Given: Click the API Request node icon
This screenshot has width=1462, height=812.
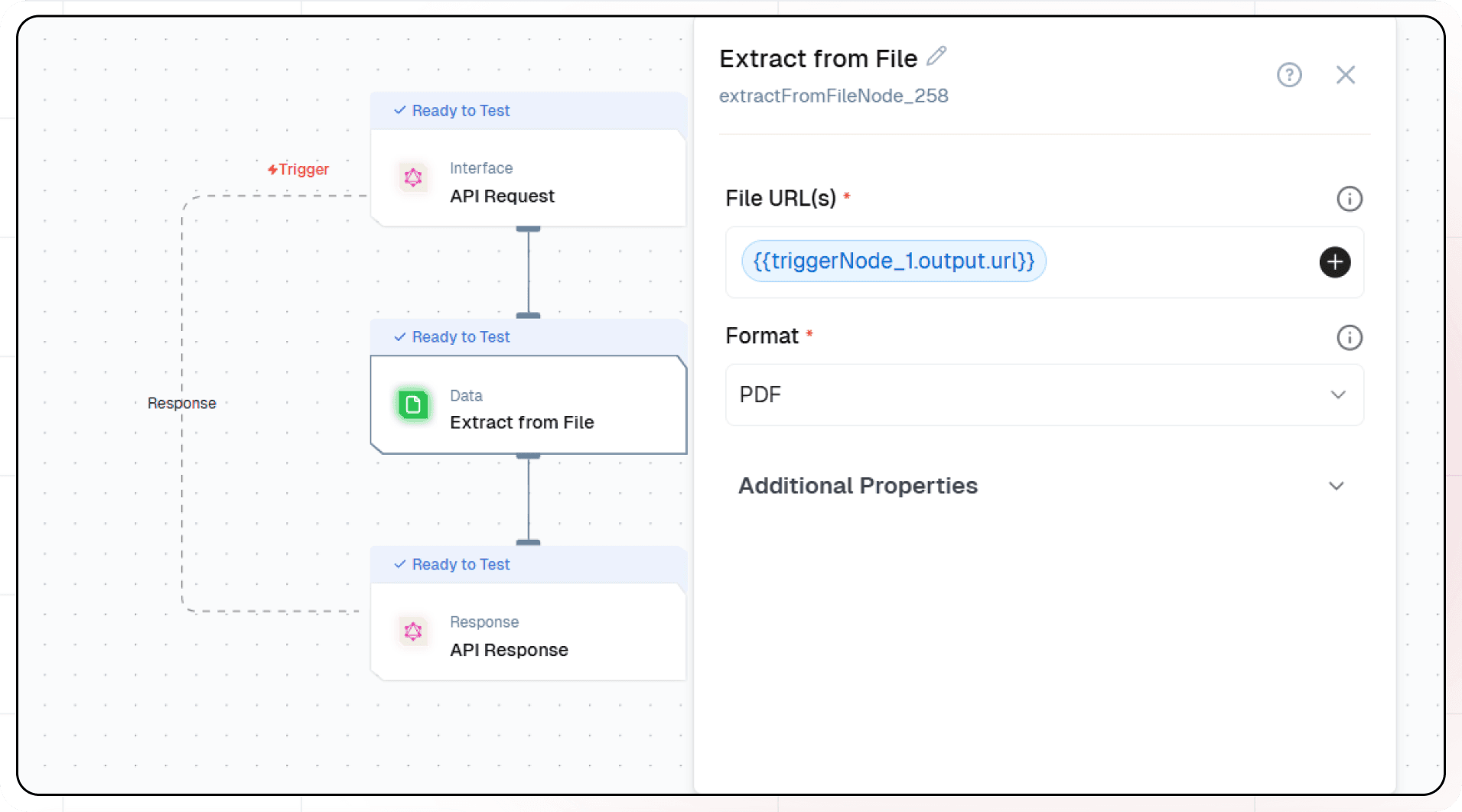Looking at the screenshot, I should coord(413,178).
